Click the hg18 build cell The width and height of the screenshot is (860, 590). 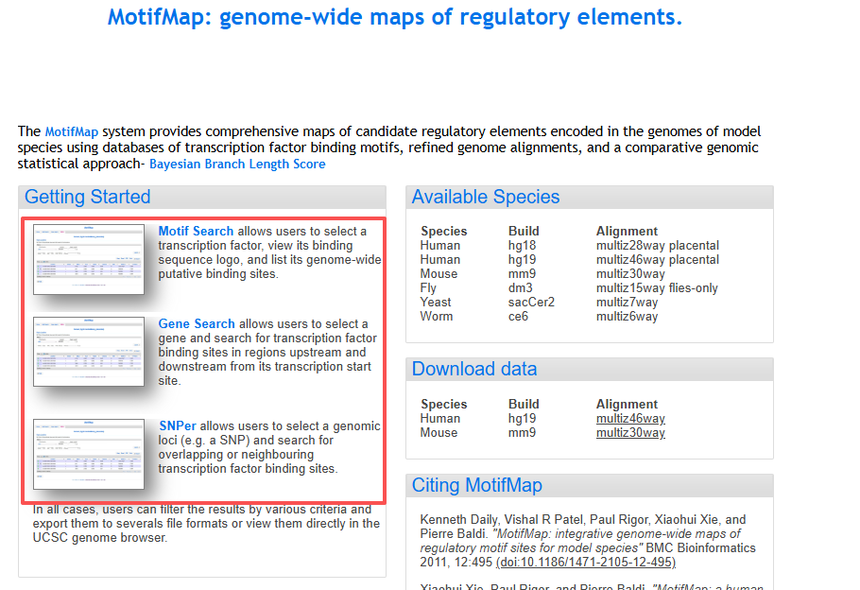pos(522,246)
